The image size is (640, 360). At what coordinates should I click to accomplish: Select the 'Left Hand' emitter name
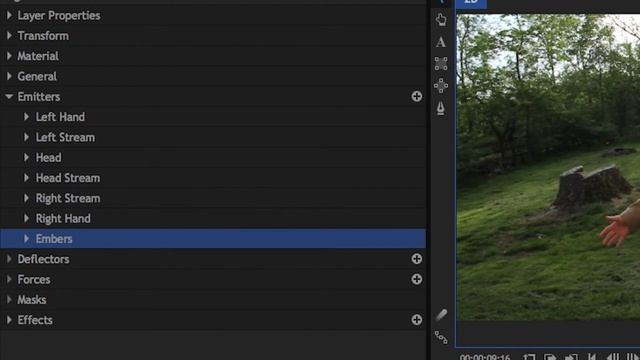pyautogui.click(x=60, y=117)
